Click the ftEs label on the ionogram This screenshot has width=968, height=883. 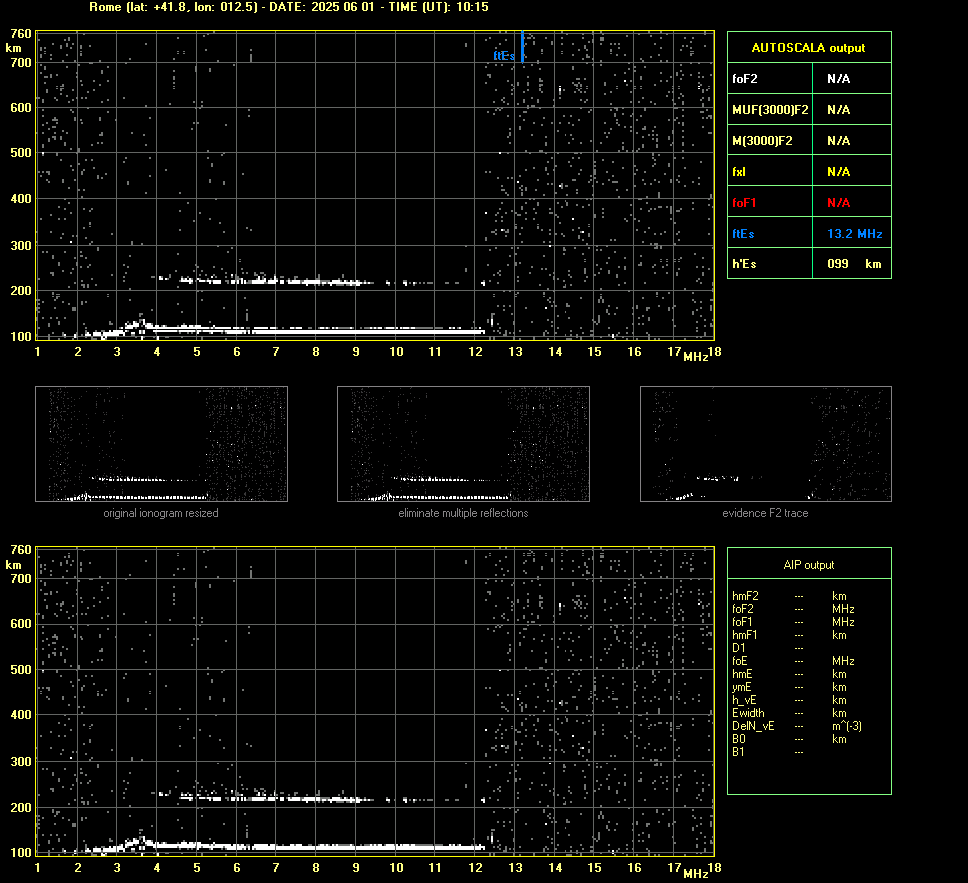tap(504, 56)
